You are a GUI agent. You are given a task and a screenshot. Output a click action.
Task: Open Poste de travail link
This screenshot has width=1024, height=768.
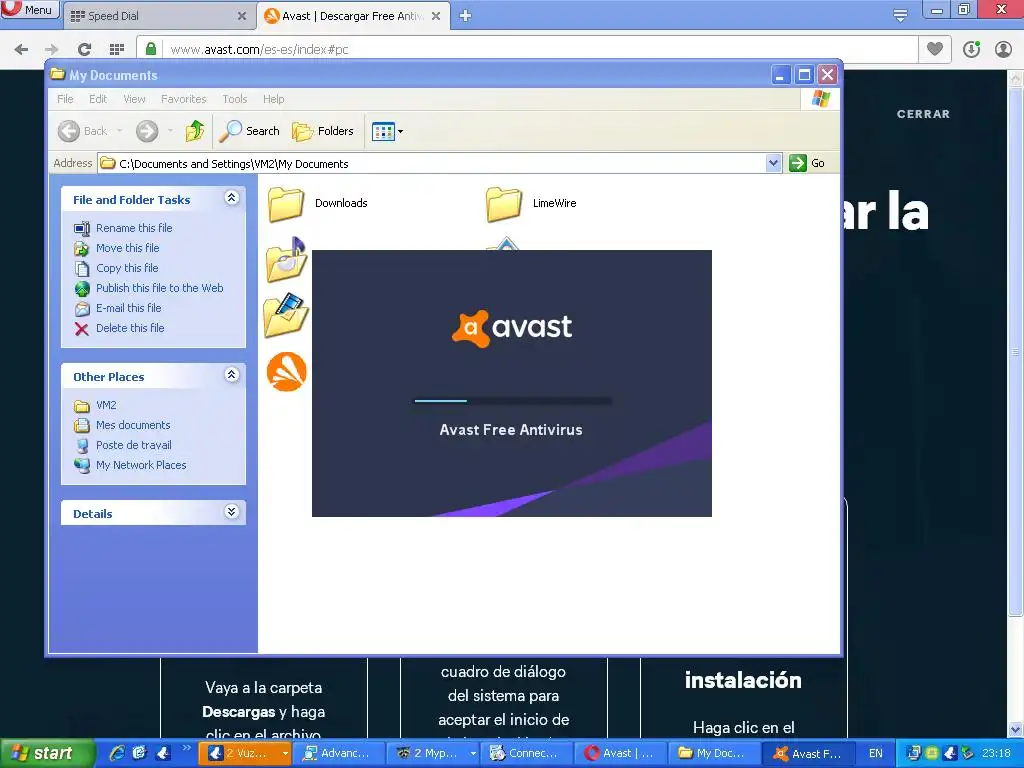(134, 445)
